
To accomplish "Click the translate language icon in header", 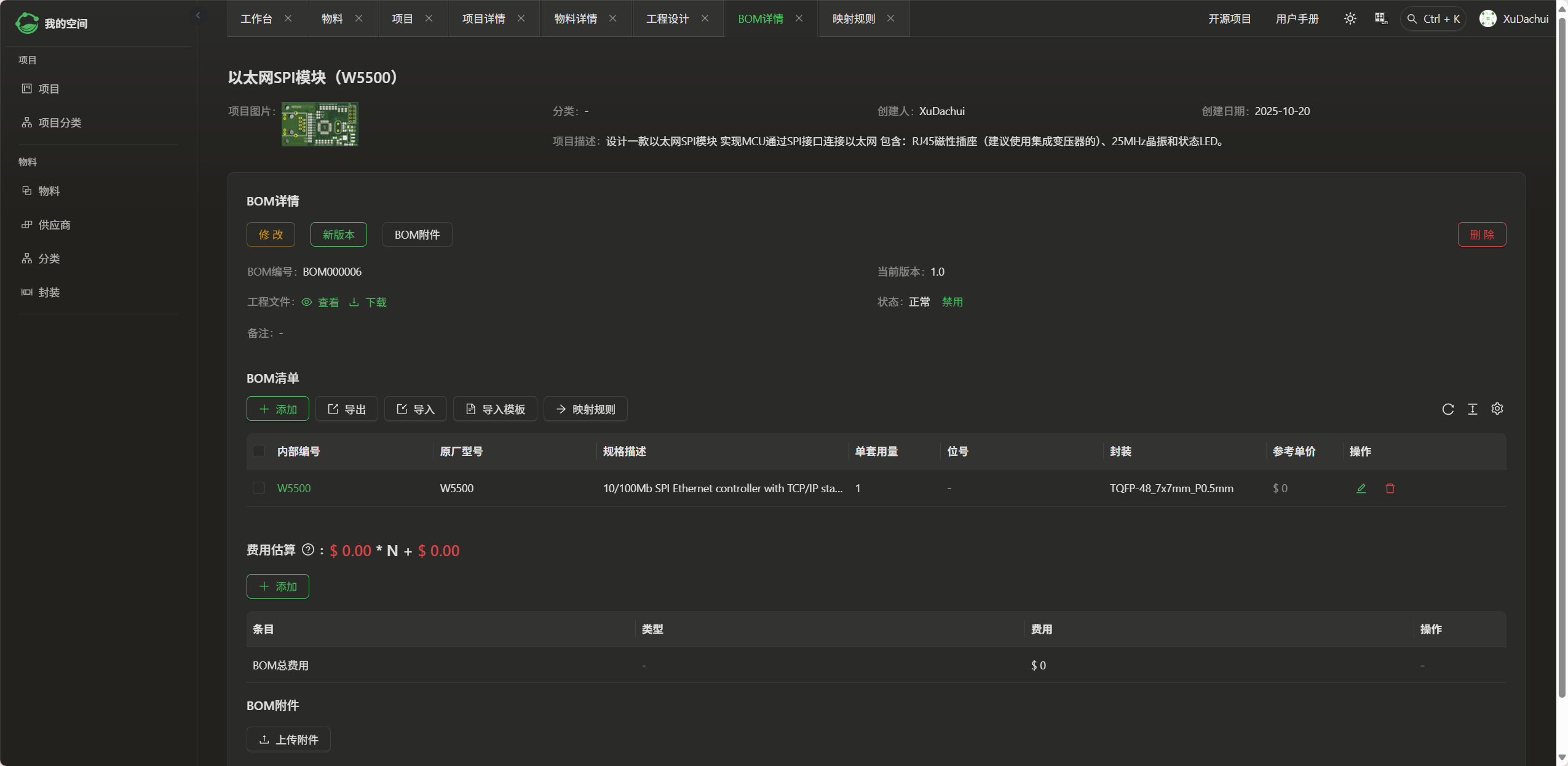I will (x=1381, y=18).
